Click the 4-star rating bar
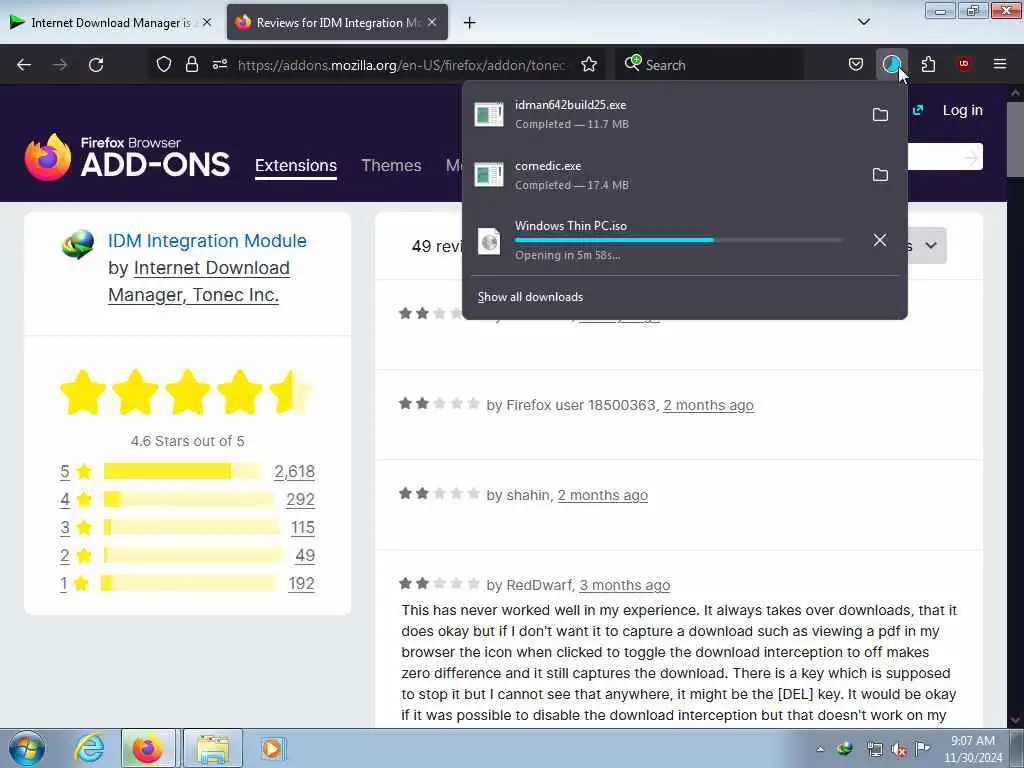The height and width of the screenshot is (768, 1024). tap(189, 500)
